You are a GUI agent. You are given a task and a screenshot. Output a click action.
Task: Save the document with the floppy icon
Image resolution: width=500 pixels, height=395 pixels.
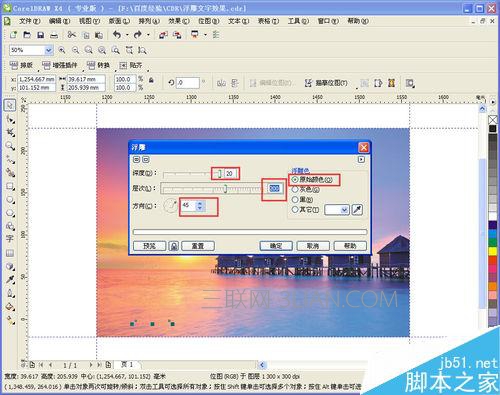click(41, 35)
